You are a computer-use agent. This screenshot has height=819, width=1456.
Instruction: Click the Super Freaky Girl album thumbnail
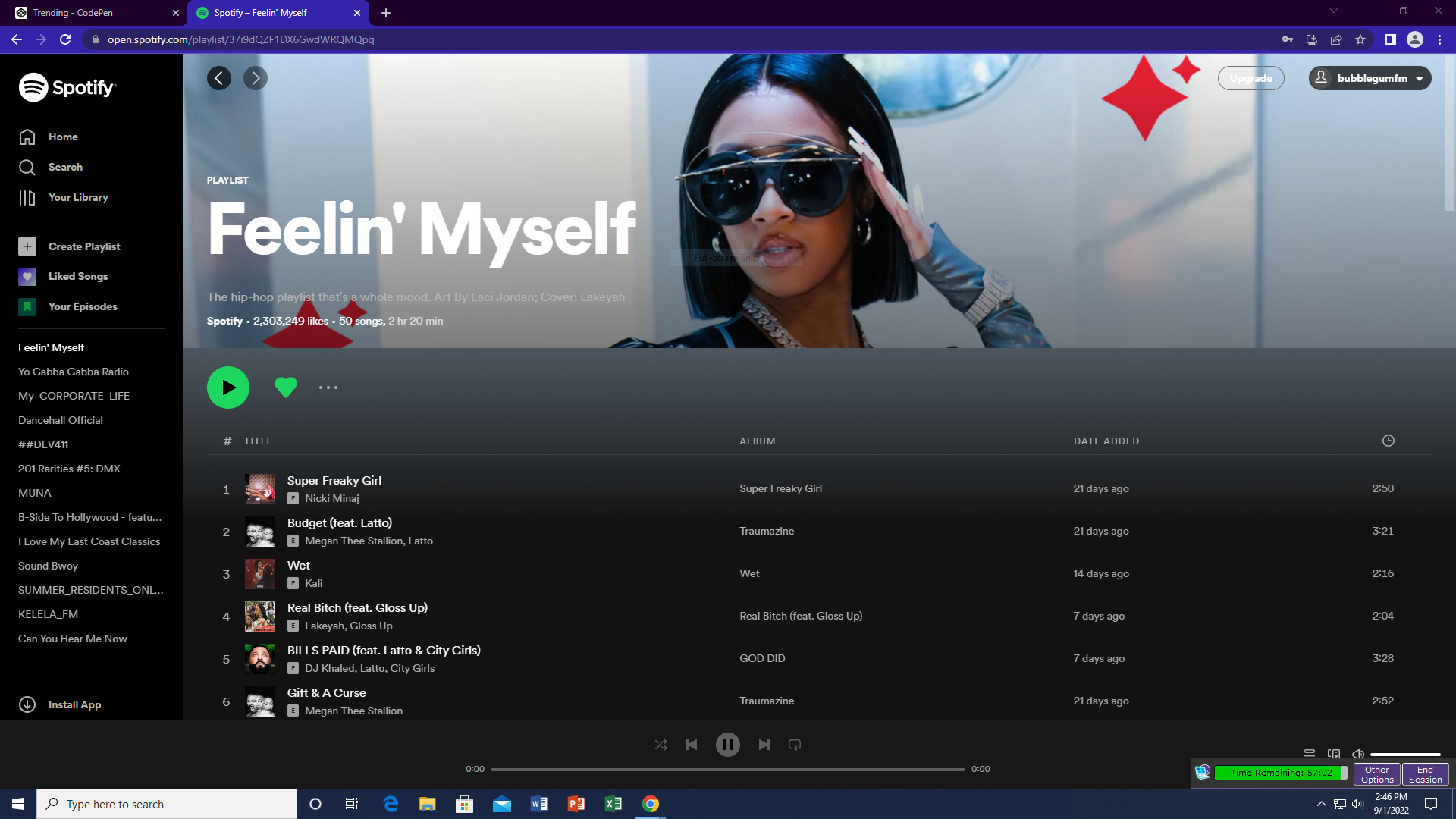pyautogui.click(x=260, y=489)
